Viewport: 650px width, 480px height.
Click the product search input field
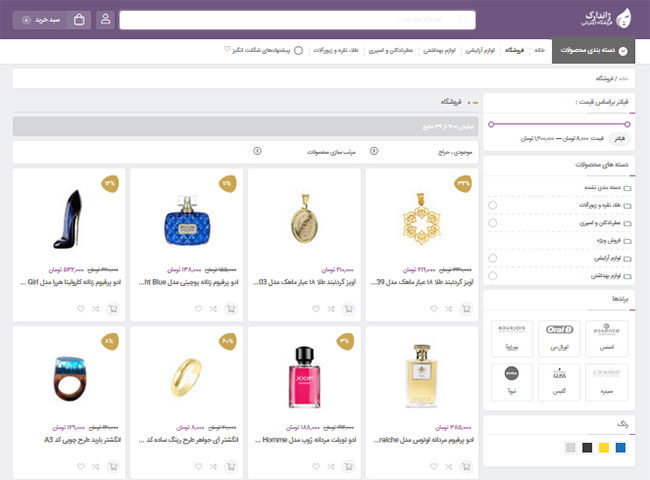[298, 20]
